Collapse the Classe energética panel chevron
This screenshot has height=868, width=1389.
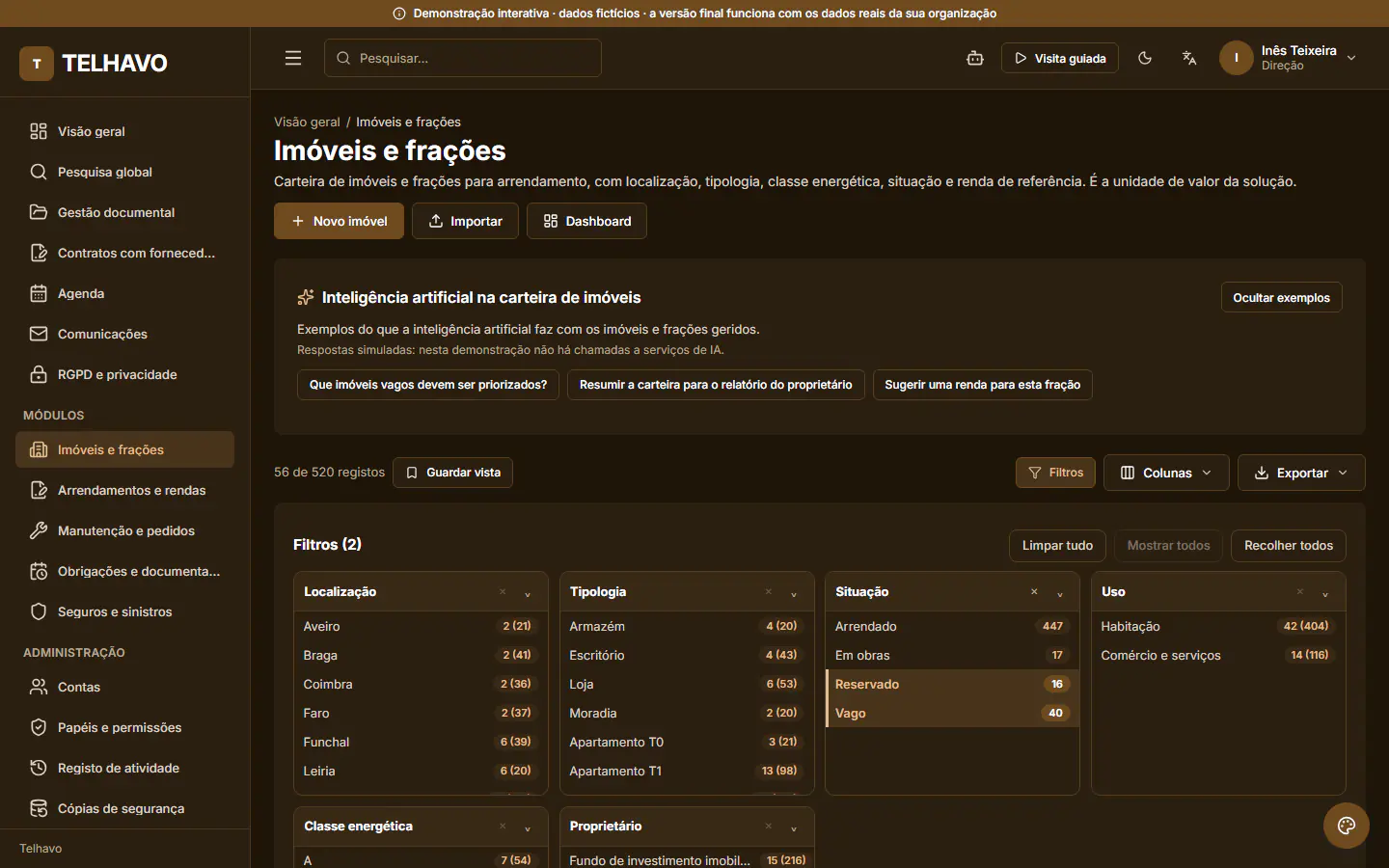(528, 828)
